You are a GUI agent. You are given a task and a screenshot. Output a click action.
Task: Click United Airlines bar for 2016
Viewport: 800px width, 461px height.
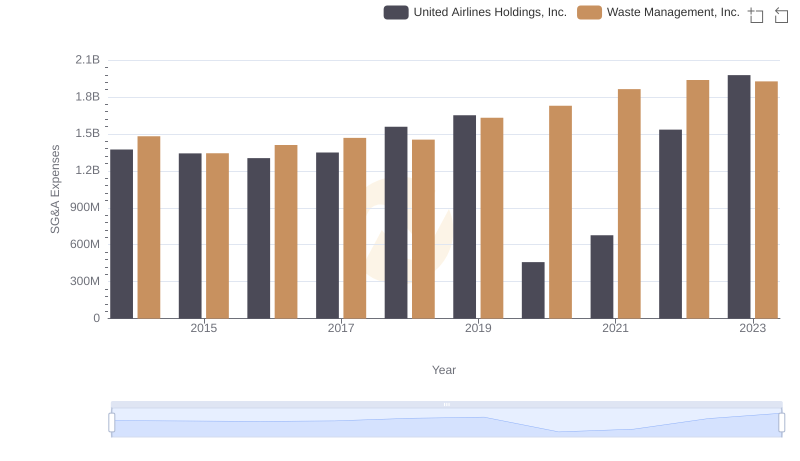(x=259, y=238)
